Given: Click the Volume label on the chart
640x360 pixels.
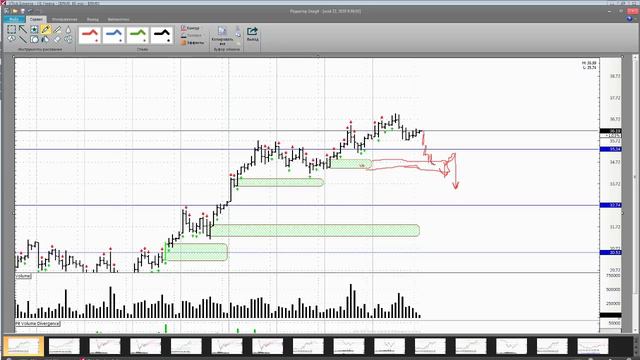Looking at the screenshot, I should 23,276.
